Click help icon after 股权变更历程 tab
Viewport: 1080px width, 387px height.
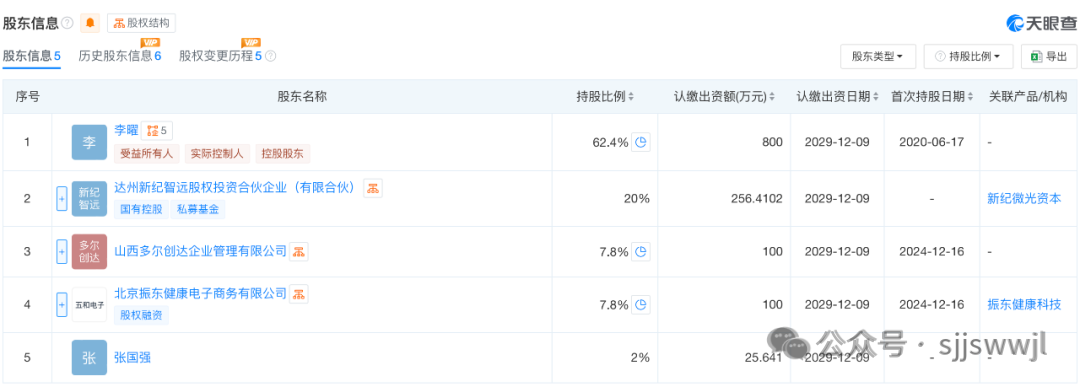coord(271,56)
